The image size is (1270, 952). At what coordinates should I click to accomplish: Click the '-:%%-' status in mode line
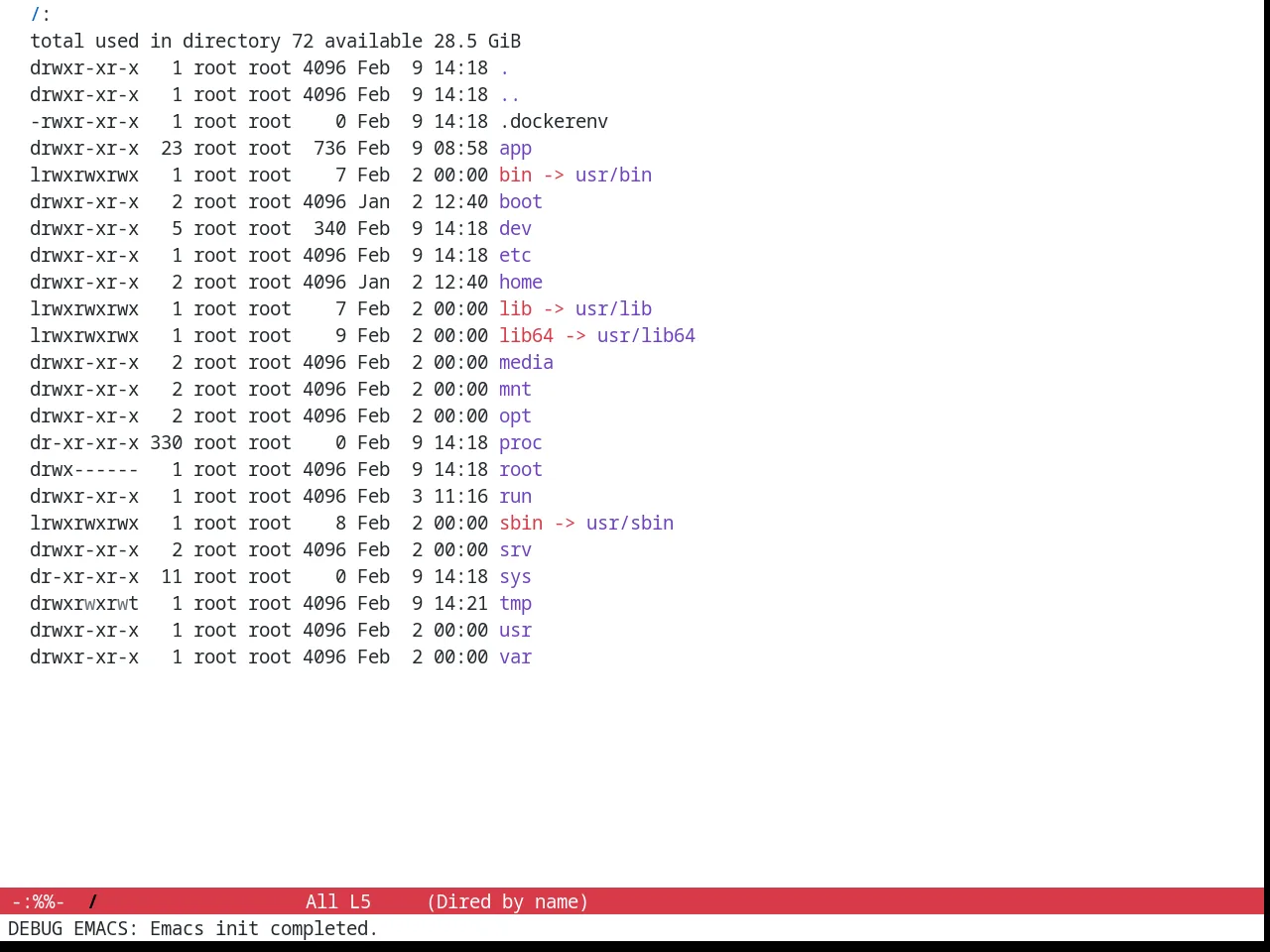click(x=38, y=901)
